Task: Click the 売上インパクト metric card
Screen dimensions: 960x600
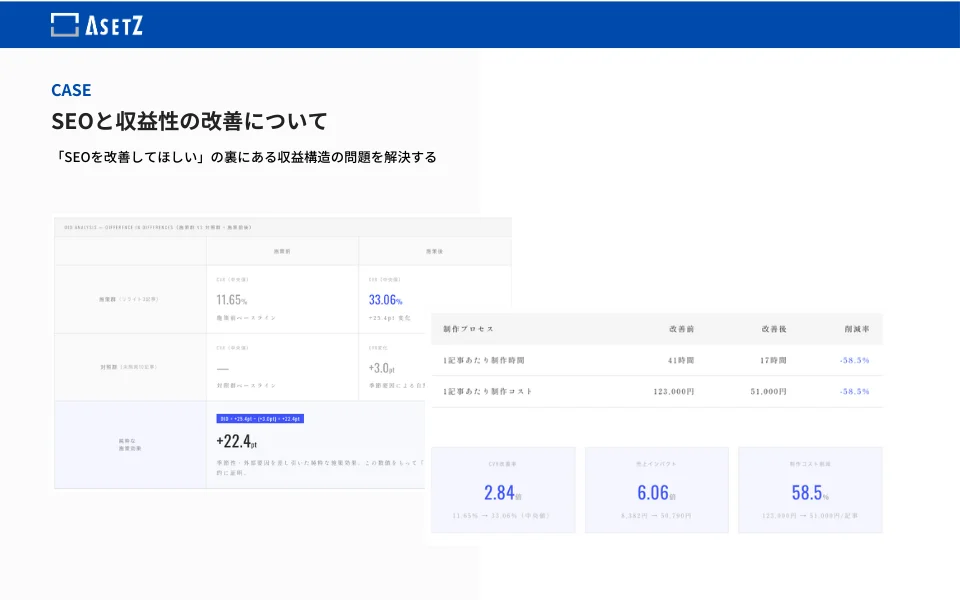Action: pyautogui.click(x=657, y=490)
